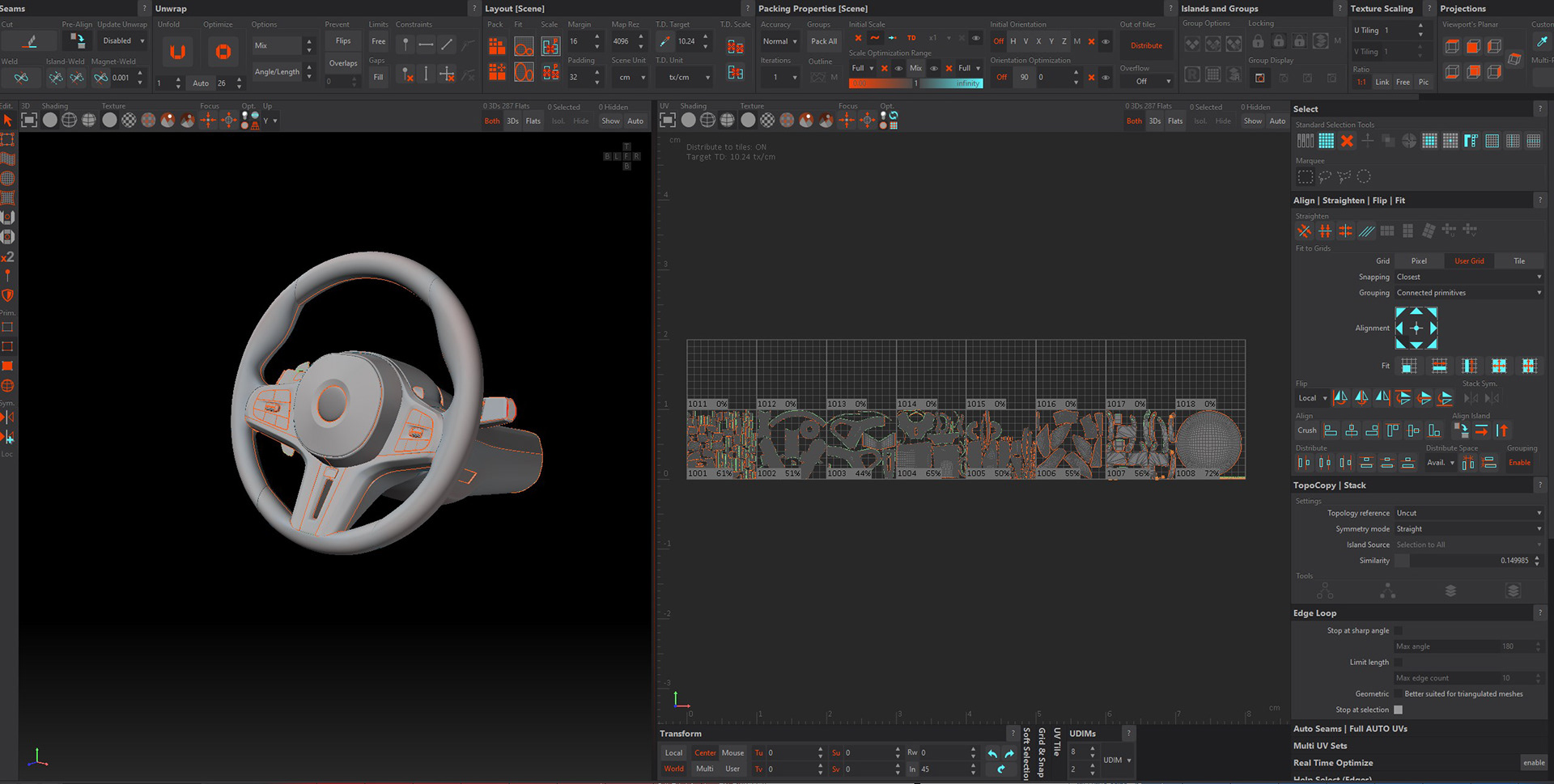Select the User Grid tab
Image resolution: width=1554 pixels, height=784 pixels.
coord(1469,261)
